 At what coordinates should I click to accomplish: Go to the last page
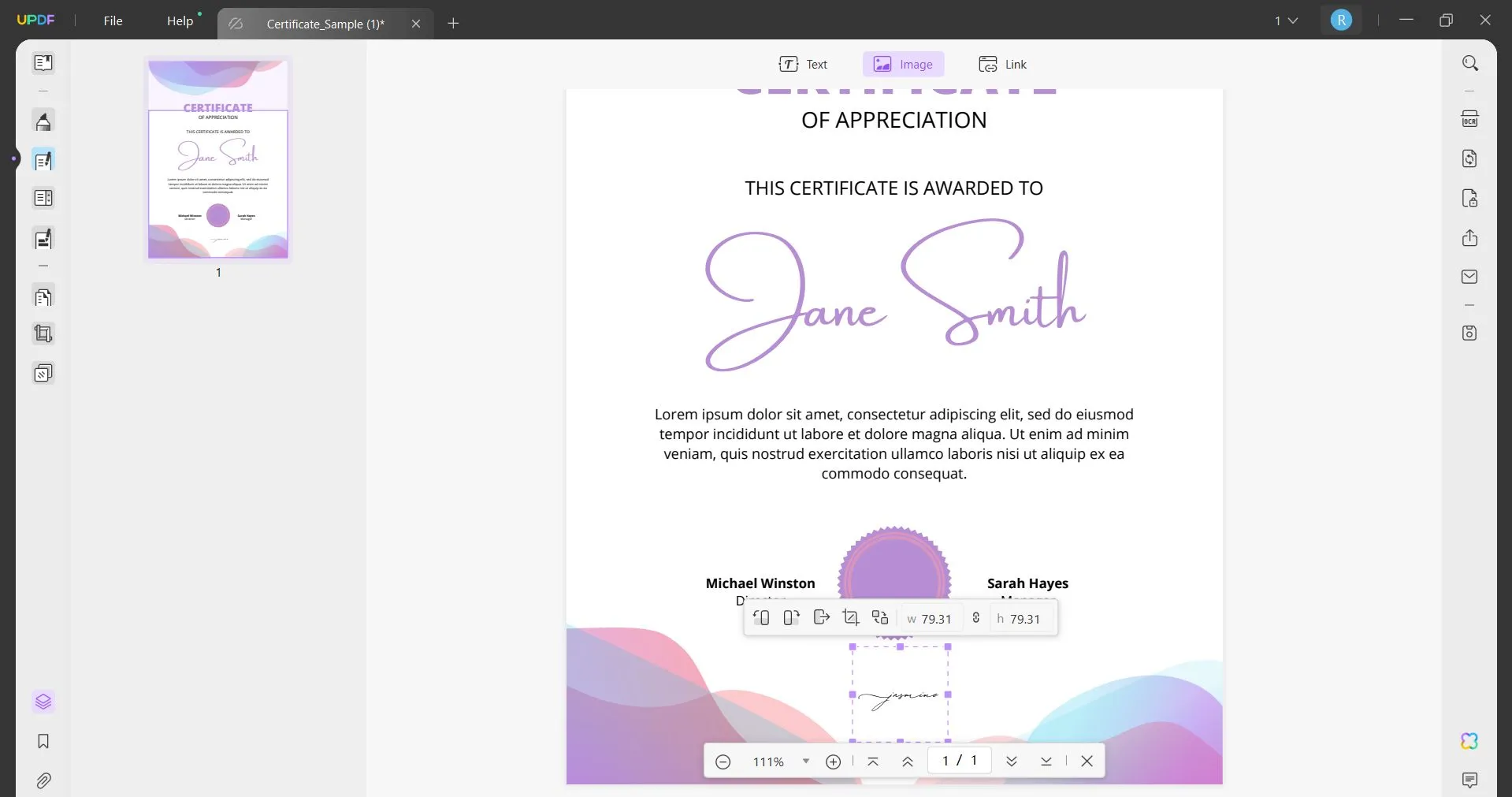[1046, 762]
